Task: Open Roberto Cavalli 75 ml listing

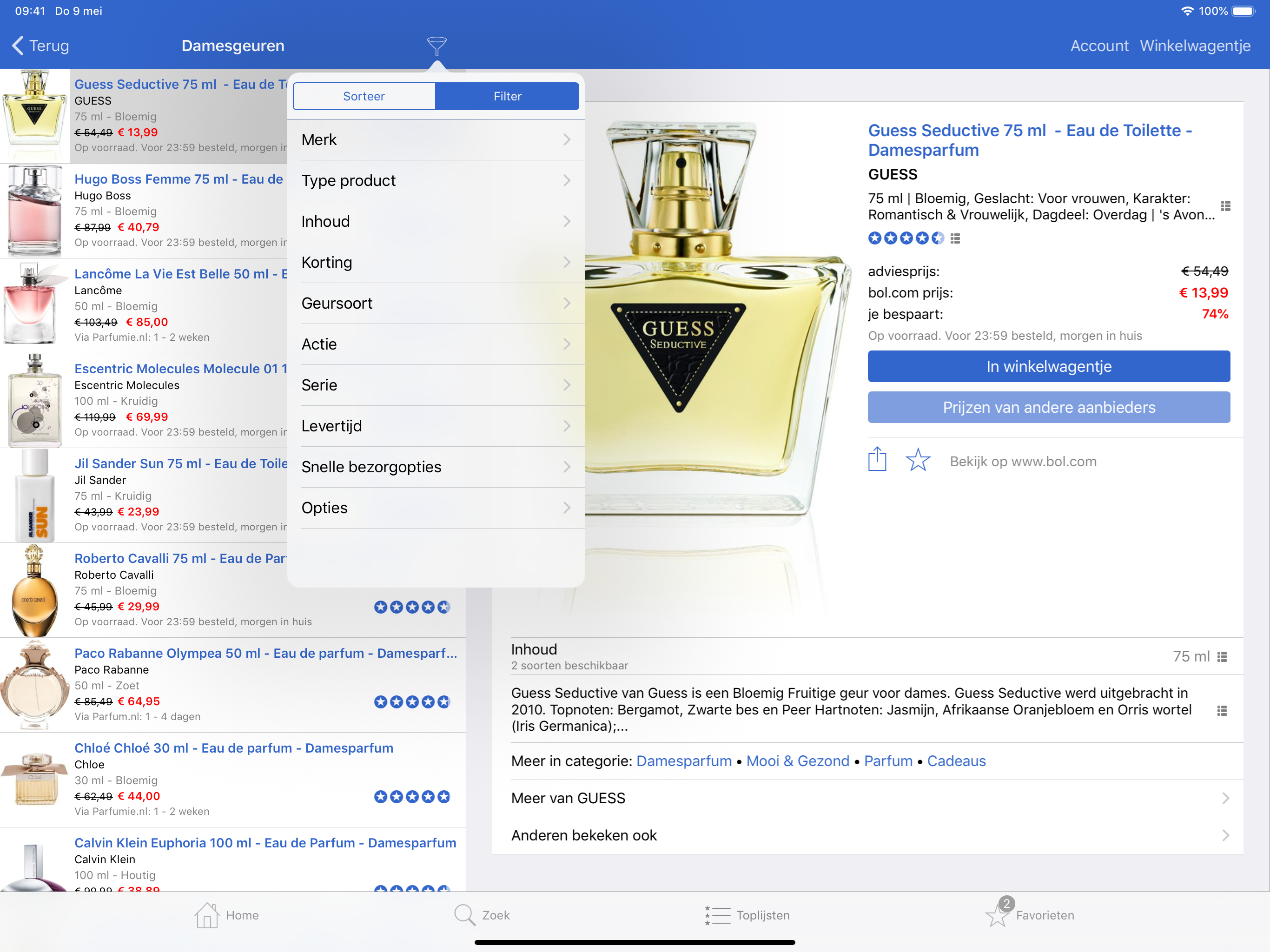Action: point(232,590)
